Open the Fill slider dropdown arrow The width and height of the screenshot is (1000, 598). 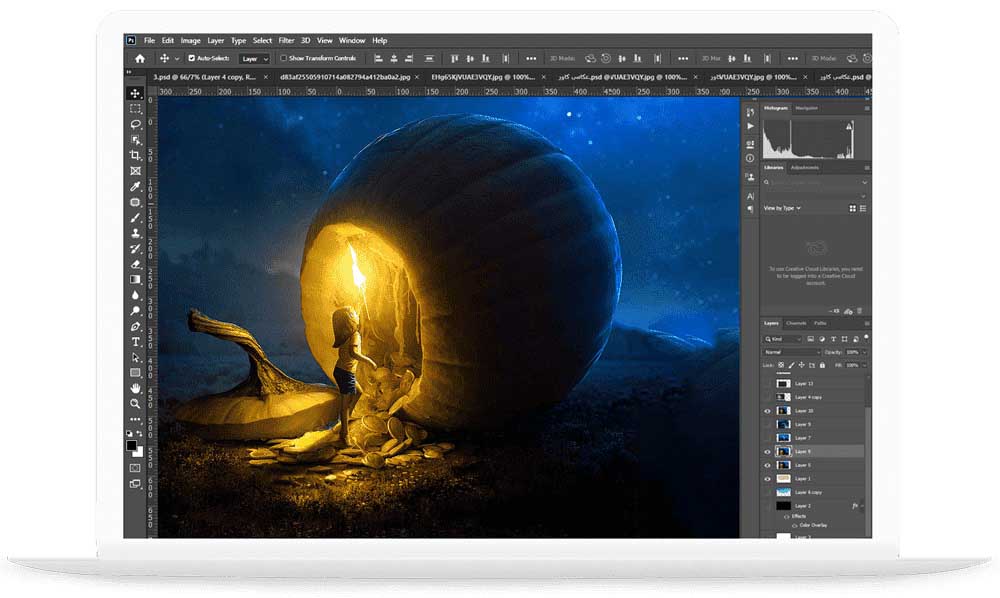(865, 365)
